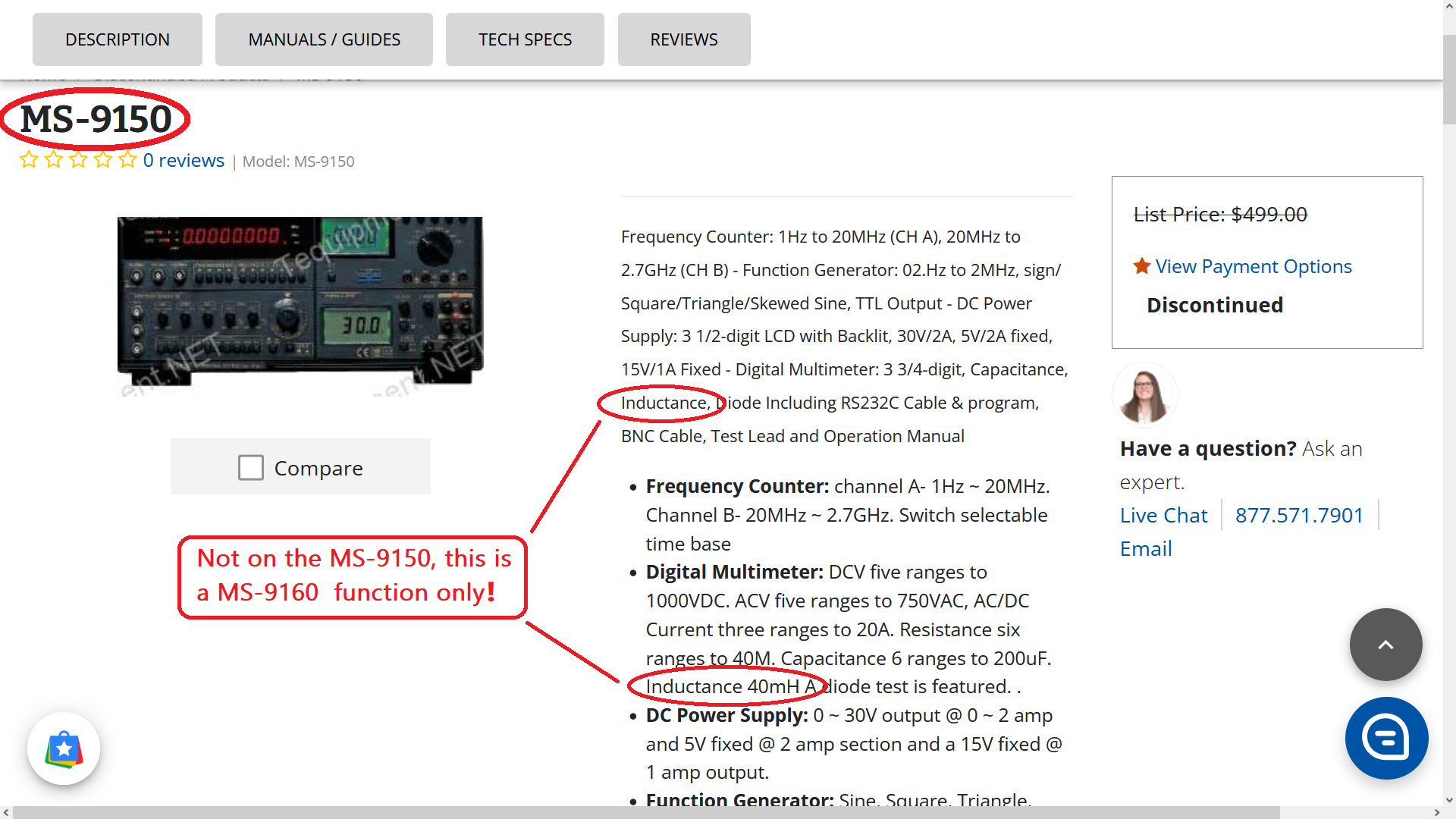Check the Compare checkbox
This screenshot has width=1456, height=819.
tap(251, 468)
